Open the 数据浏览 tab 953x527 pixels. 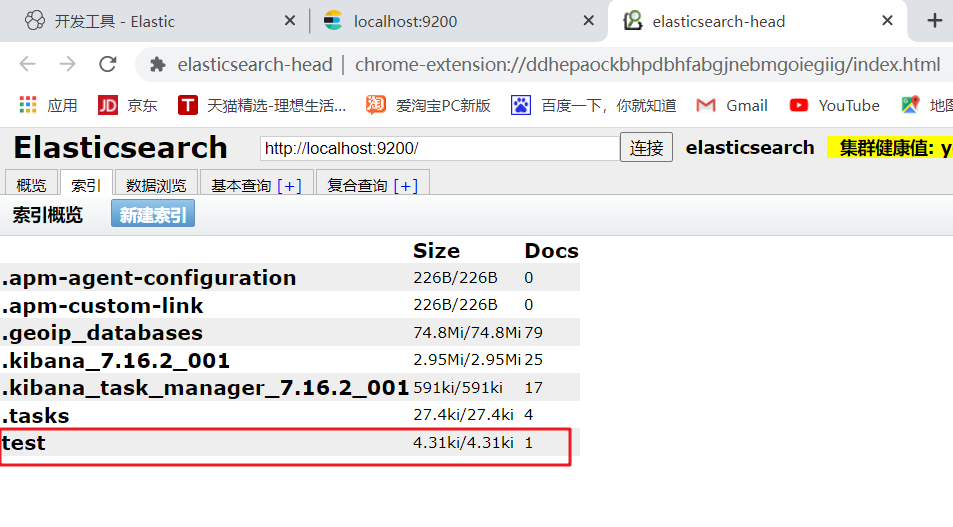[156, 185]
